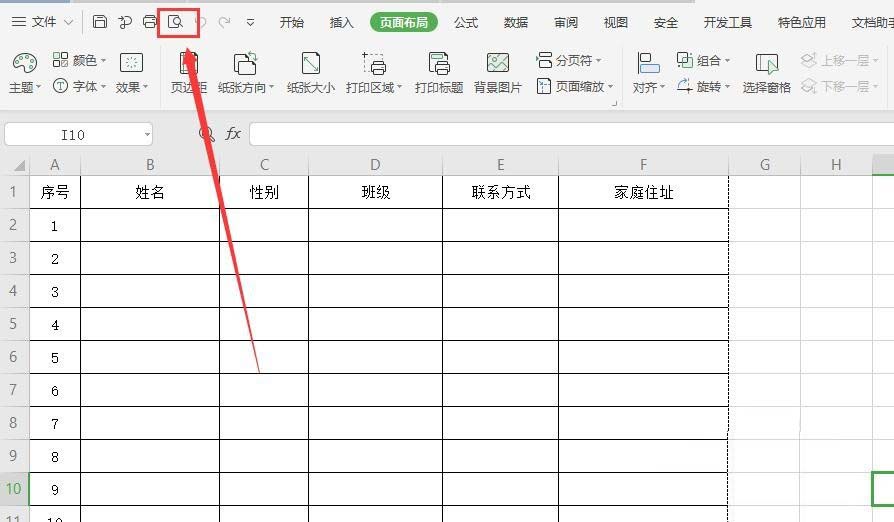
Task: Click the Name Box showing I10
Action: coord(72,134)
